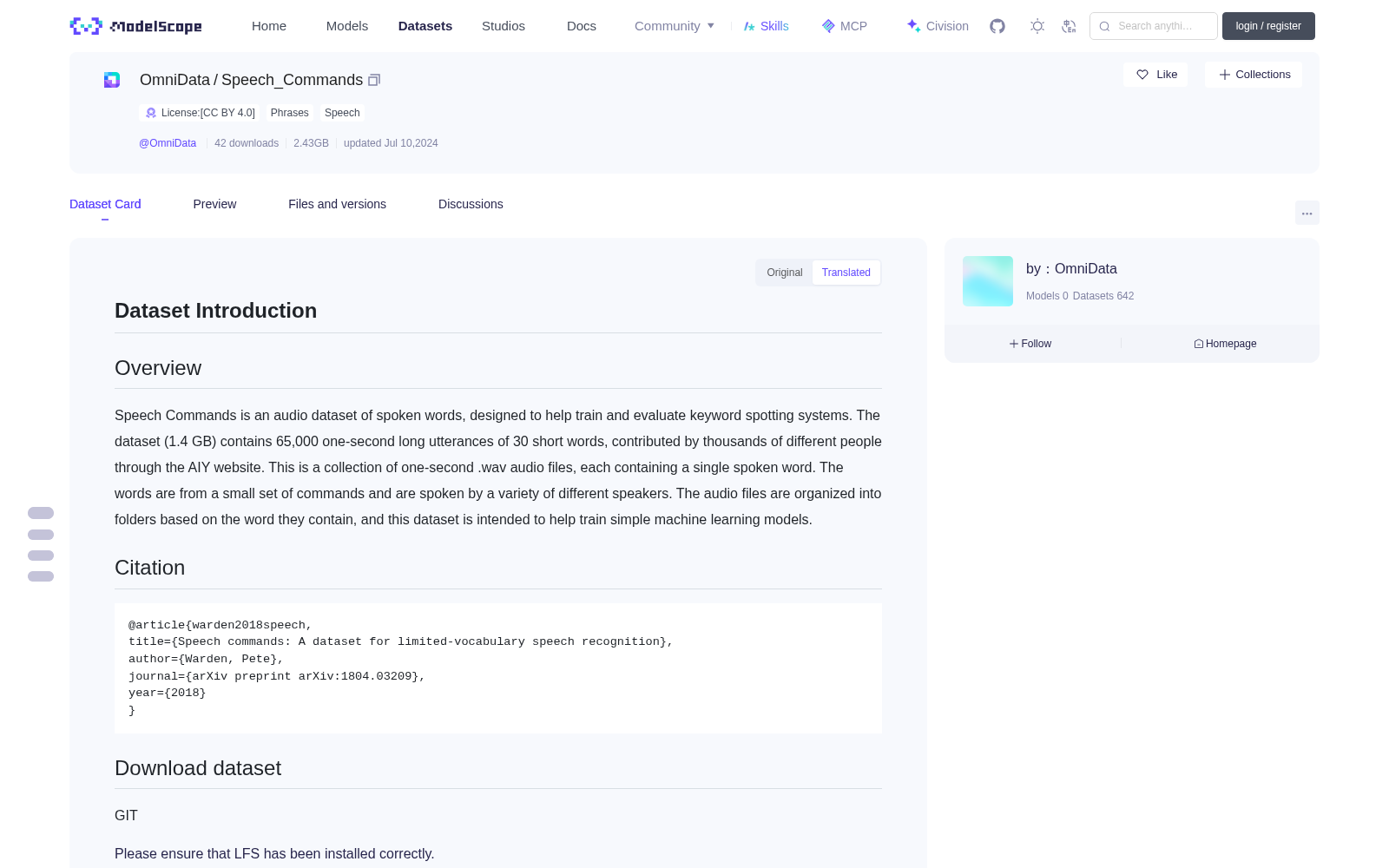The width and height of the screenshot is (1389, 868).
Task: Open Skills from the top navigation
Action: (x=767, y=26)
